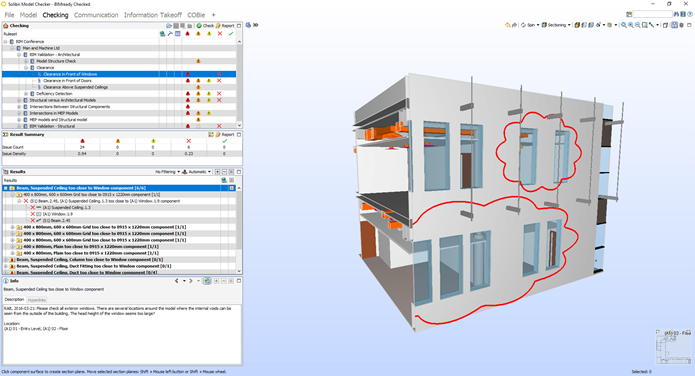
Task: Expand the Deficiency Detection ruleset node
Action: click(x=26, y=94)
